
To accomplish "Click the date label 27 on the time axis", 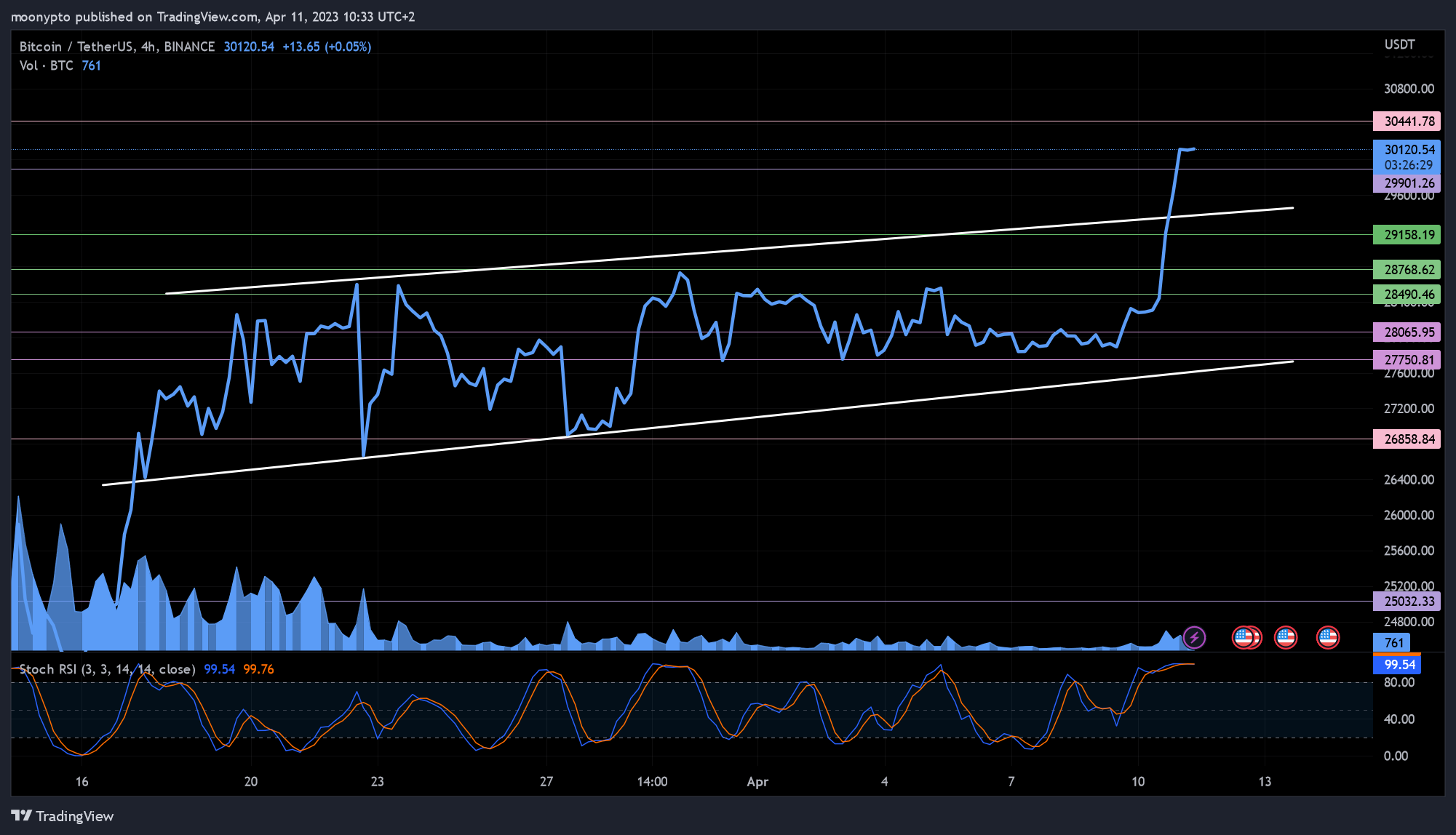I will click(546, 782).
